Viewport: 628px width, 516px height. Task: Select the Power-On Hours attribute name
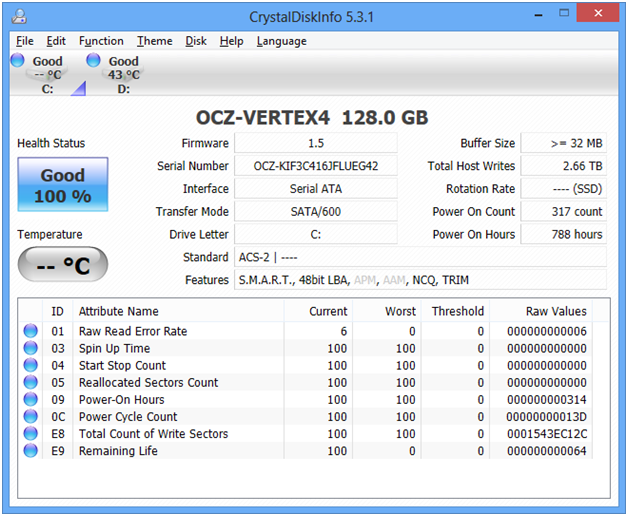pos(122,400)
